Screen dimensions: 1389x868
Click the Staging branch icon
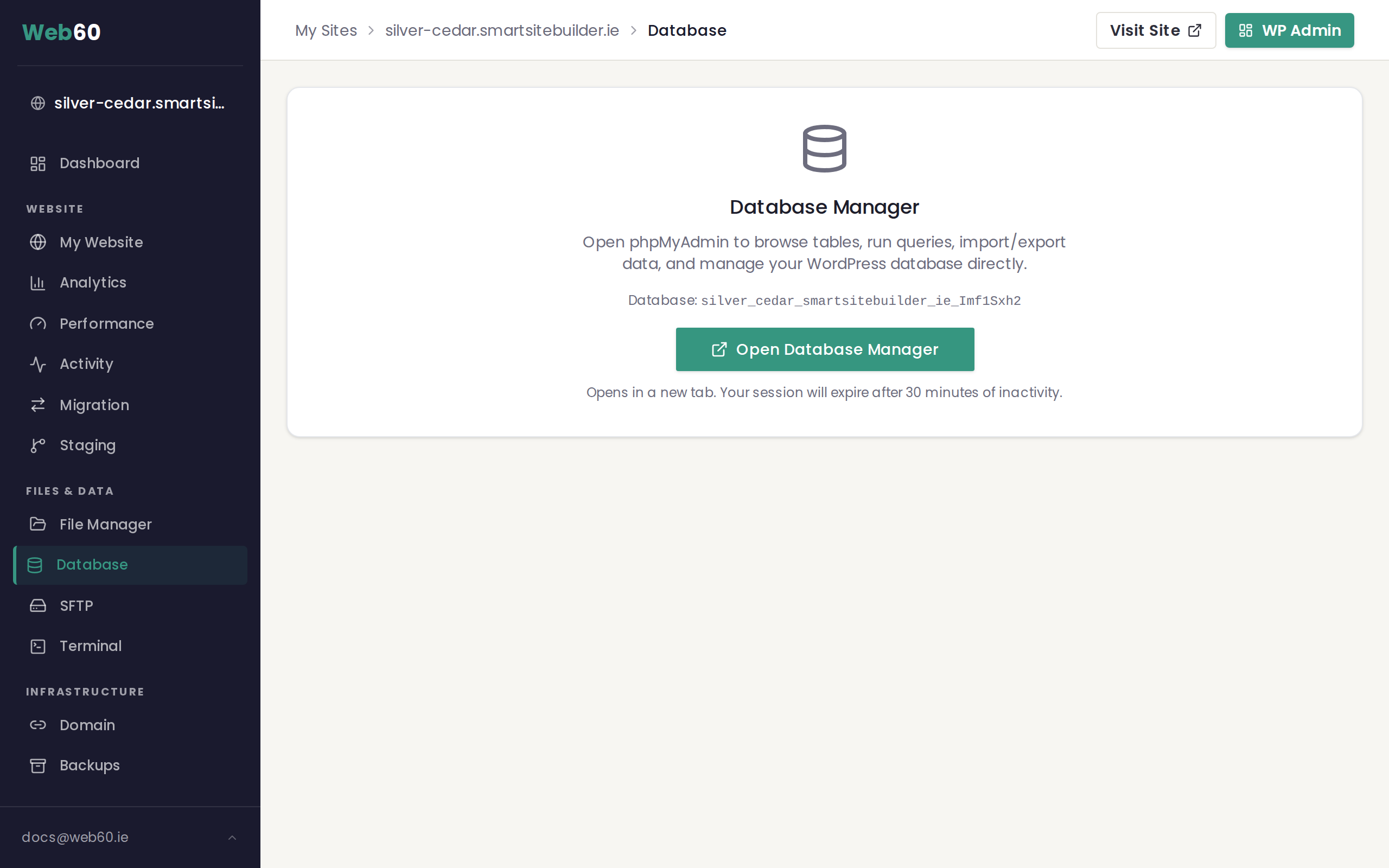[38, 445]
